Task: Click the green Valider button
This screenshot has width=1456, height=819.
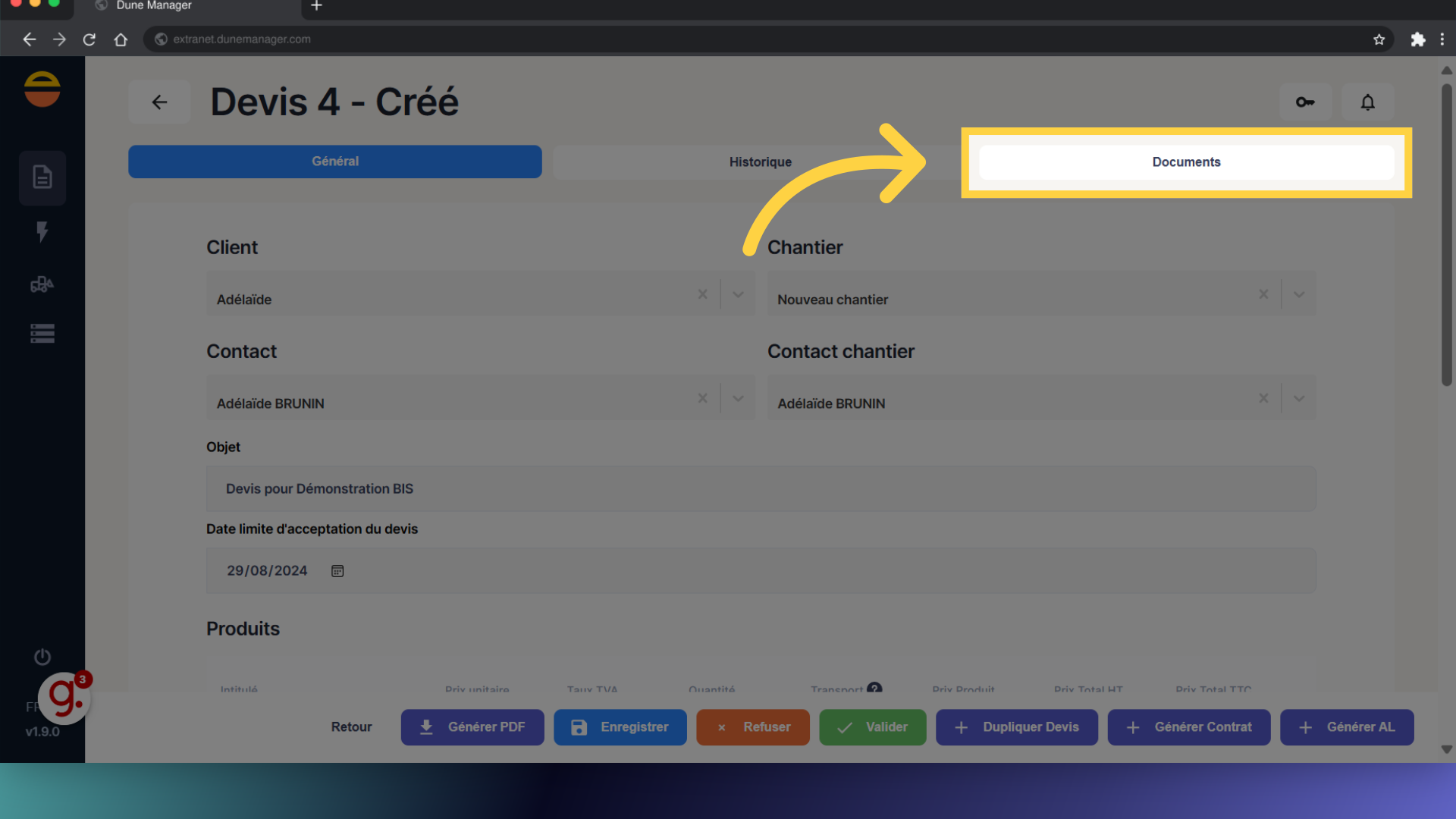Action: (872, 726)
